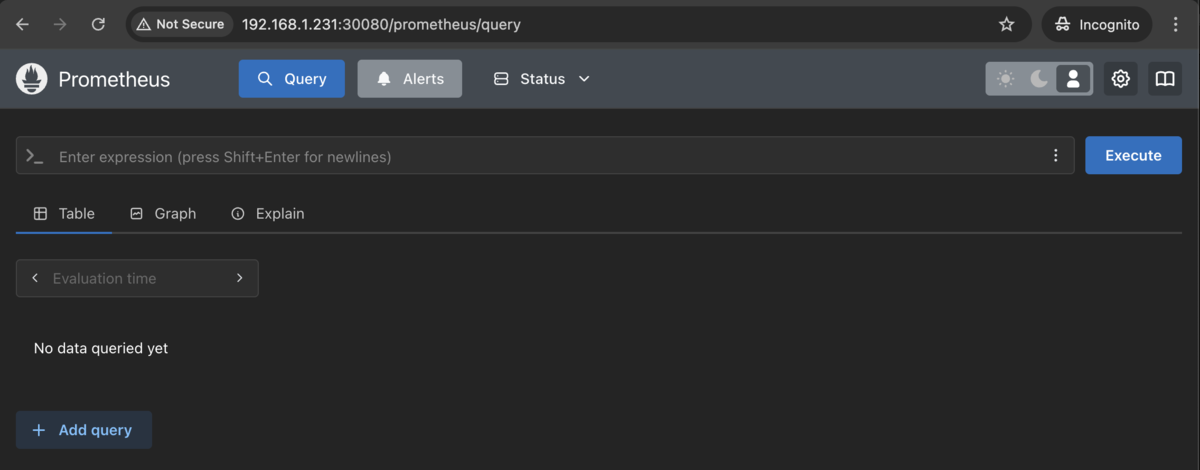Viewport: 1200px width, 470px height.
Task: Click the browser back arrow
Action: click(x=23, y=24)
